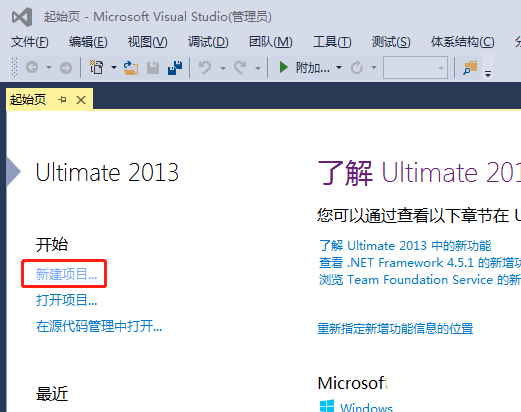Click the Undo arrow icon
The image size is (521, 412).
click(x=205, y=68)
